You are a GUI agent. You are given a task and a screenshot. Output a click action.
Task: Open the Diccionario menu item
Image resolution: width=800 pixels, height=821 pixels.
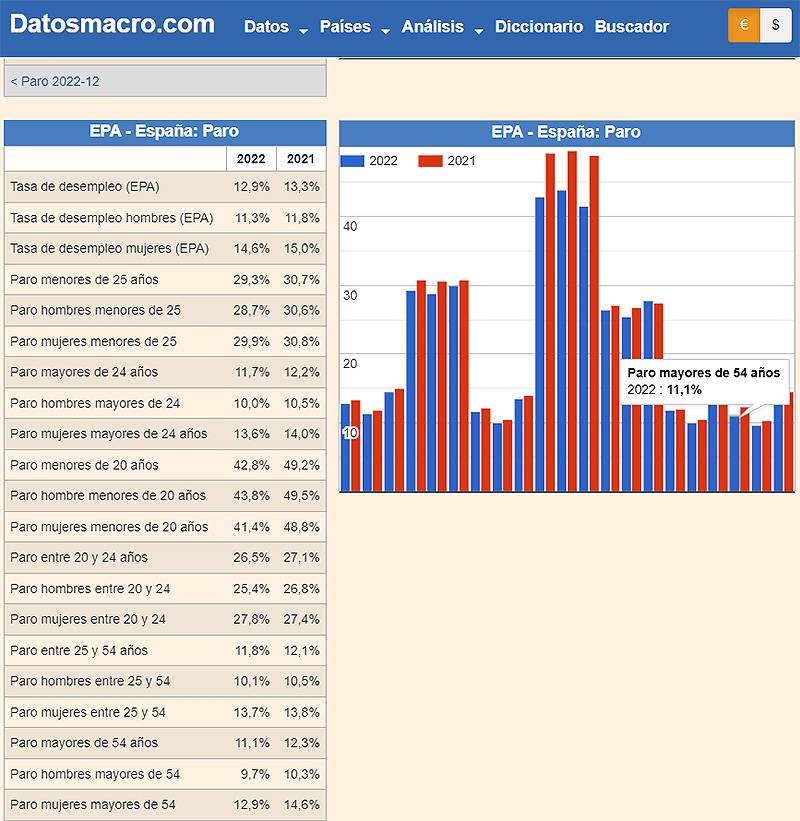coord(538,27)
